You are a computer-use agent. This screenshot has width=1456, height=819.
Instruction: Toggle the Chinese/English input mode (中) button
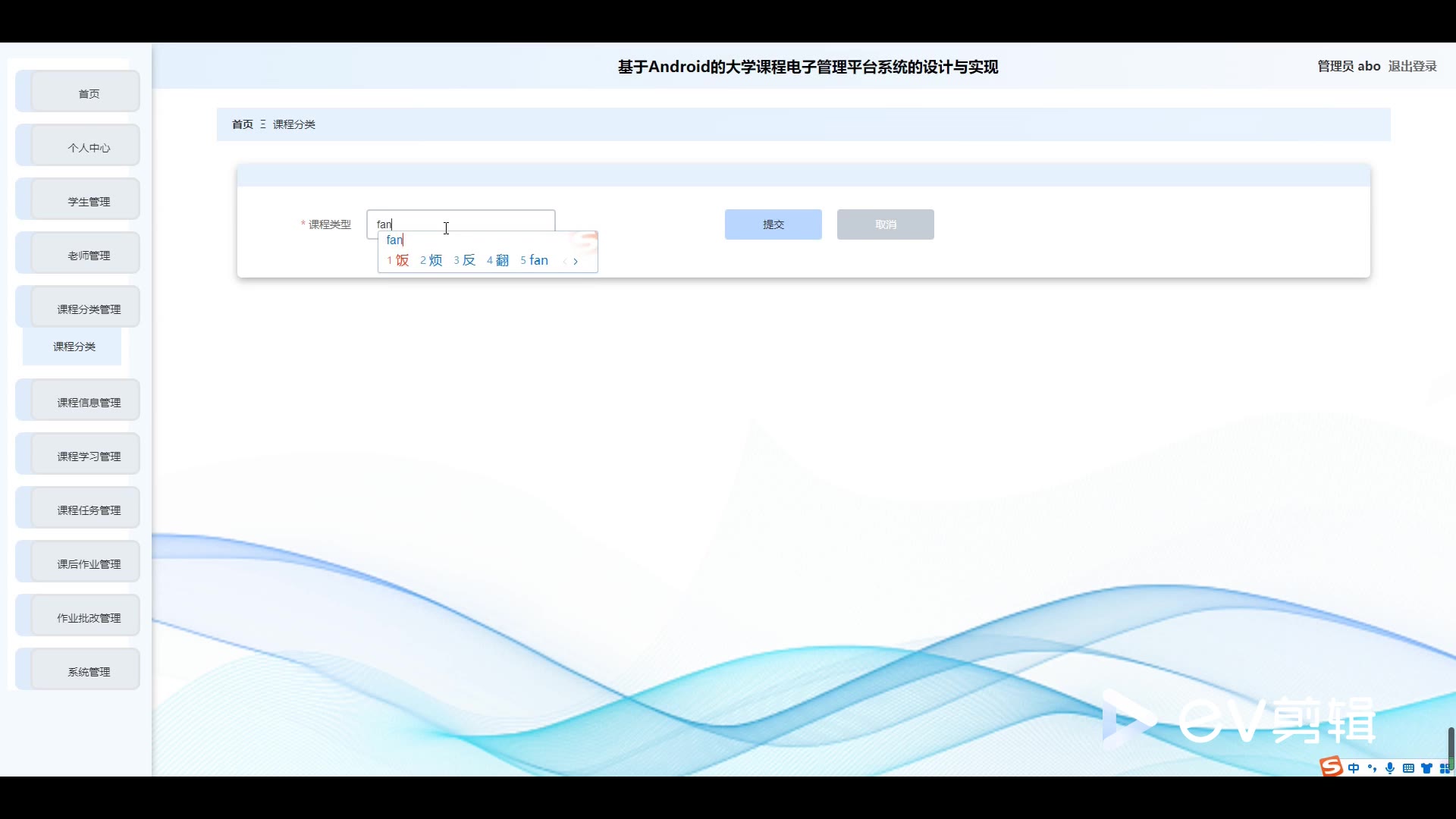pos(1354,768)
